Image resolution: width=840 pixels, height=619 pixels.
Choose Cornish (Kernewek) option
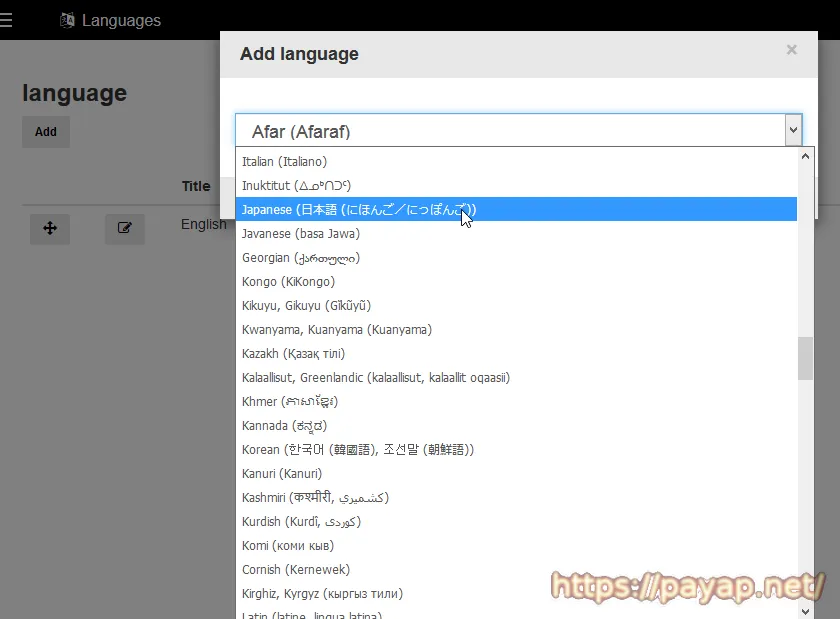(x=298, y=570)
